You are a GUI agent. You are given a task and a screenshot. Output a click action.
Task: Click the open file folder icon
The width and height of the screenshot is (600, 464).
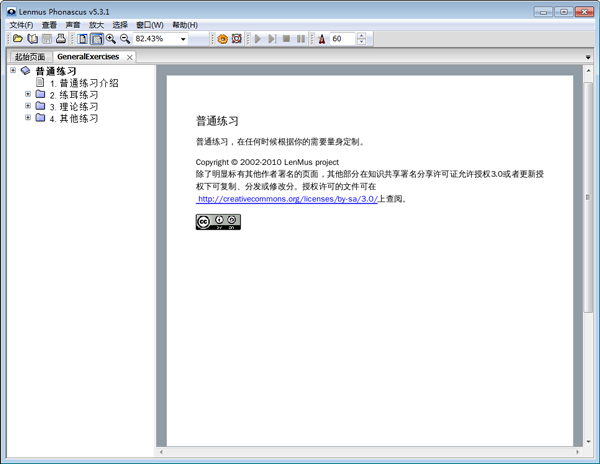(x=17, y=39)
